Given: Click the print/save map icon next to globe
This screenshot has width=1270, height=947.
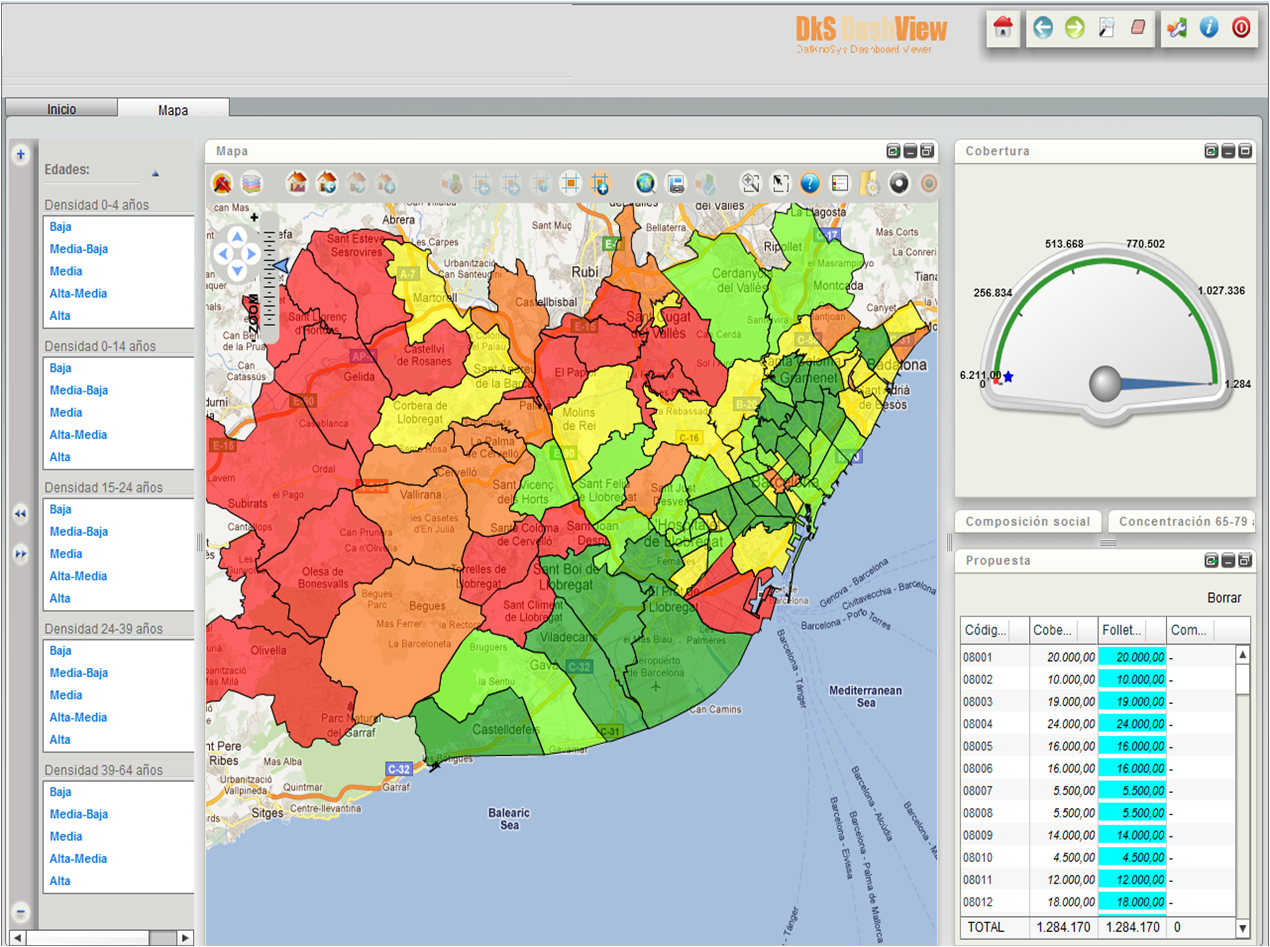Looking at the screenshot, I should pyautogui.click(x=675, y=183).
